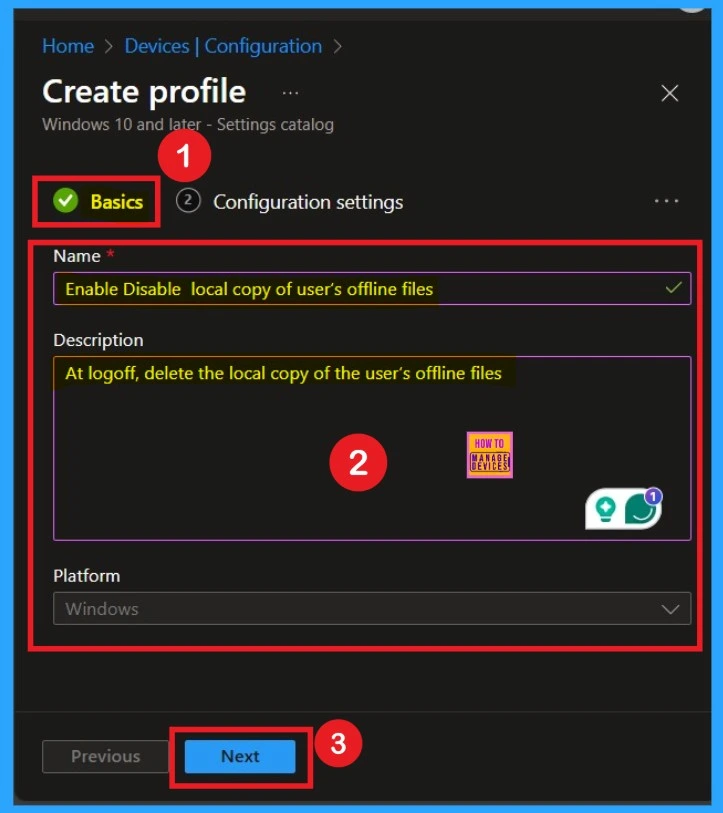Viewport: 723px width, 813px height.
Task: Click the Create profile heading
Action: click(144, 92)
